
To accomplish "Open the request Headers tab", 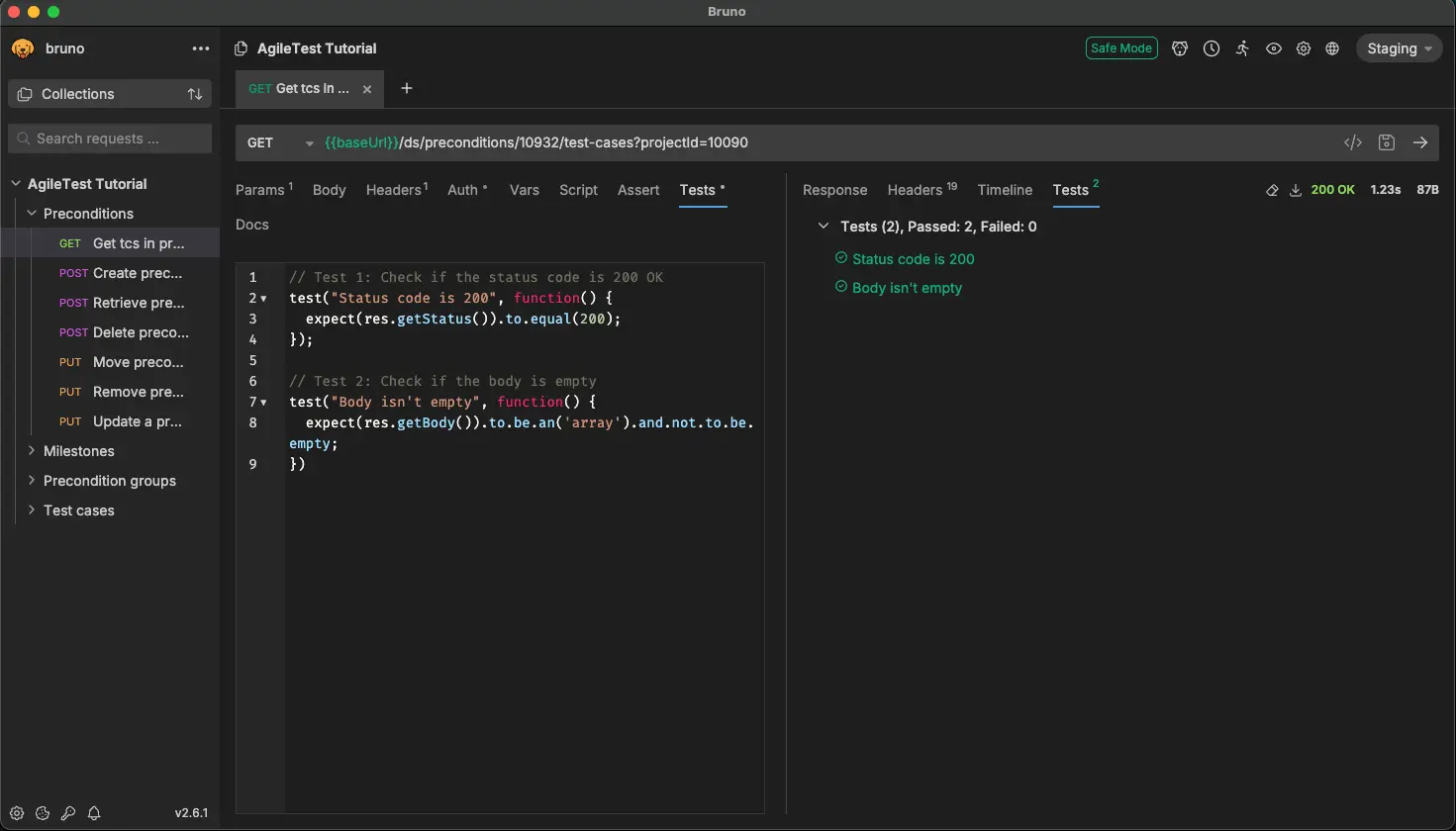I will click(x=397, y=190).
